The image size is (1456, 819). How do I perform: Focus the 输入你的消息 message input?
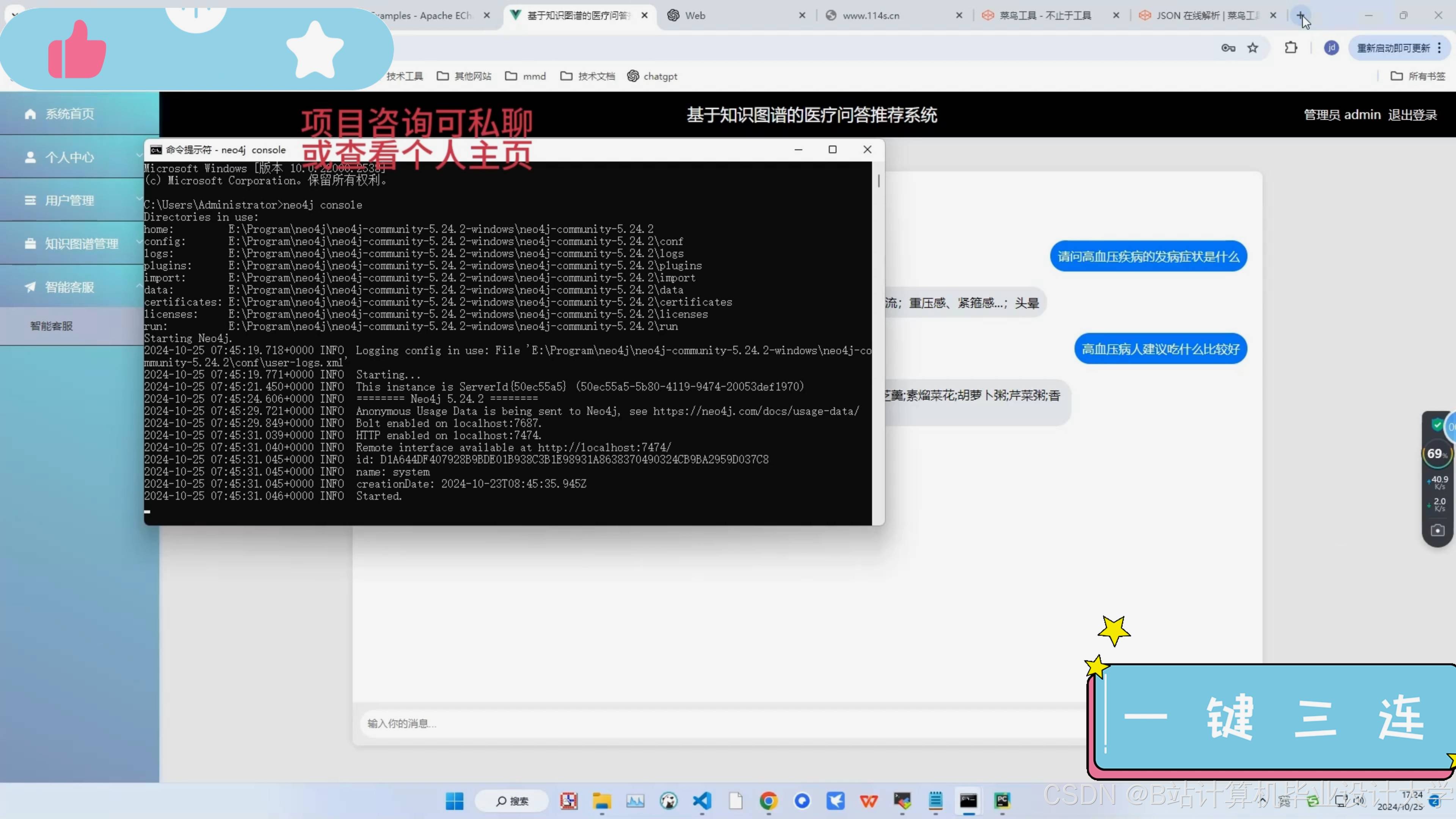(x=723, y=723)
